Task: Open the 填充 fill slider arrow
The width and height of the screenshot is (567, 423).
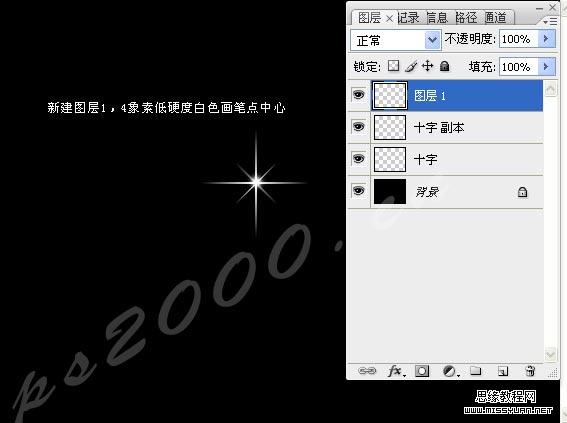Action: pyautogui.click(x=547, y=67)
